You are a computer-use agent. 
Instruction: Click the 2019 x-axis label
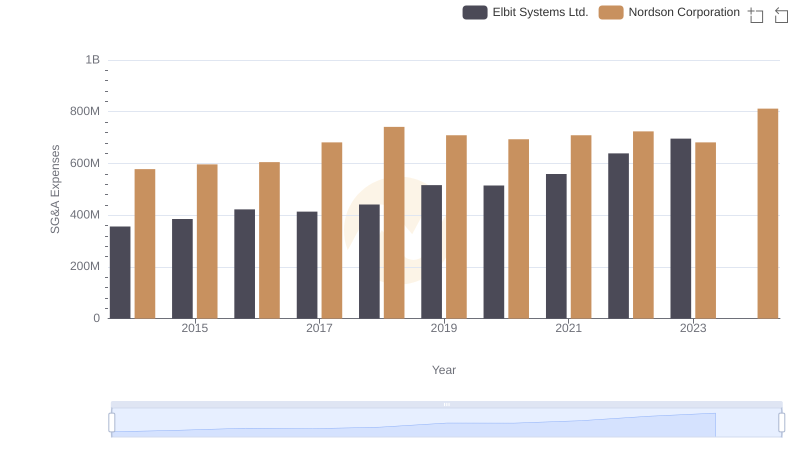pyautogui.click(x=444, y=328)
